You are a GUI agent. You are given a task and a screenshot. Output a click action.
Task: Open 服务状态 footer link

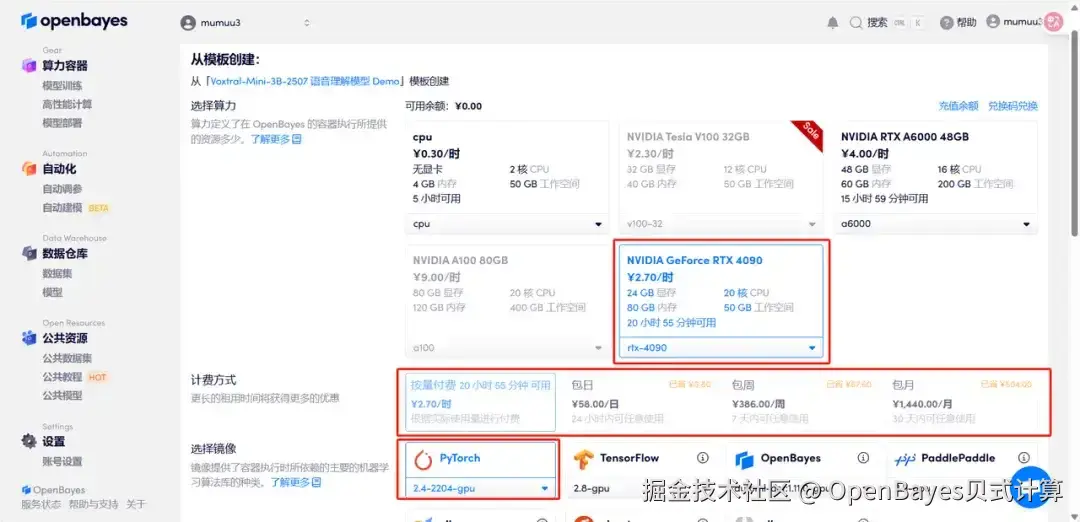pyautogui.click(x=41, y=504)
